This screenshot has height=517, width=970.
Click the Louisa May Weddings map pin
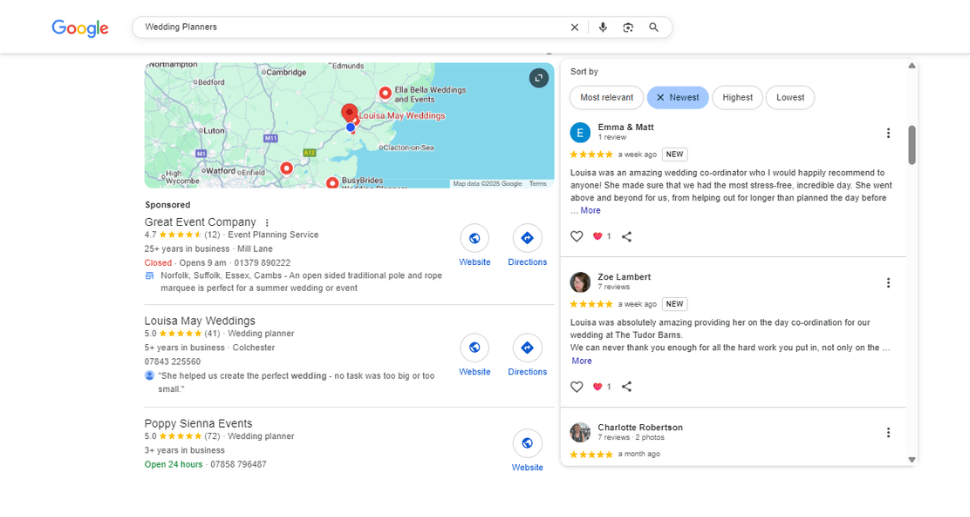tap(350, 113)
